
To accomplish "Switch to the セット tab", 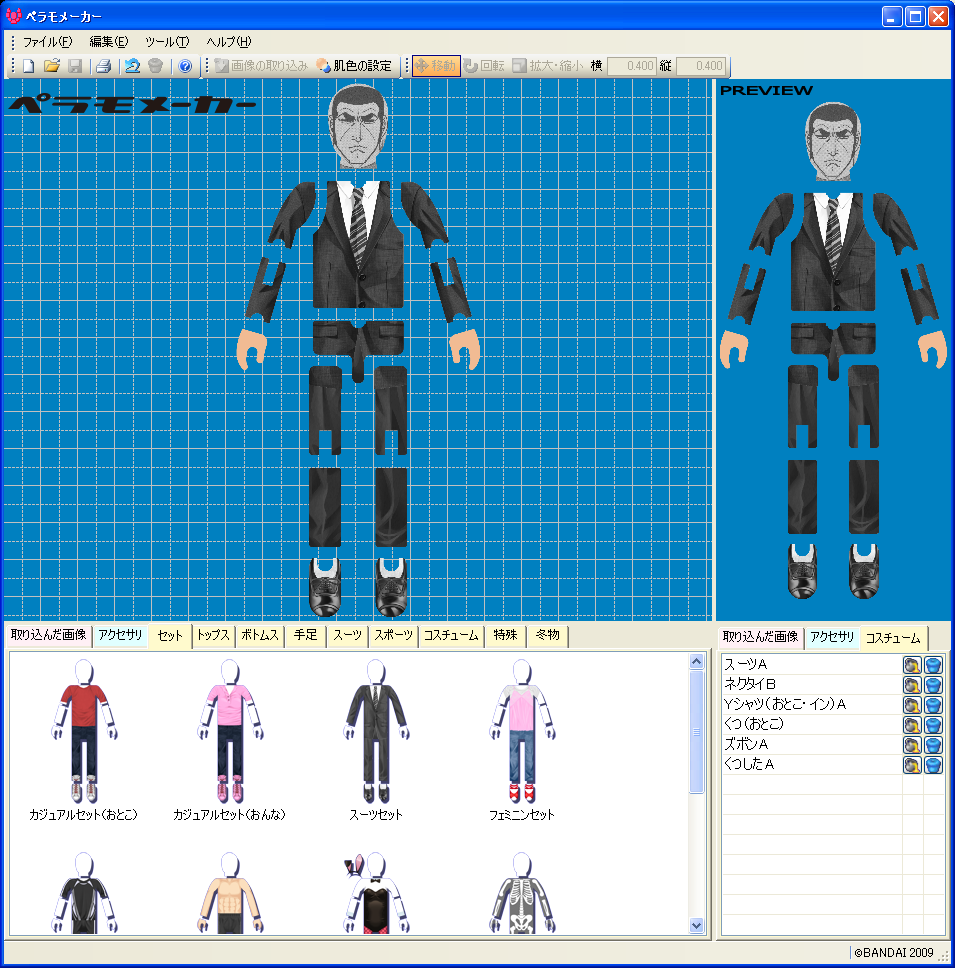I will click(x=170, y=636).
